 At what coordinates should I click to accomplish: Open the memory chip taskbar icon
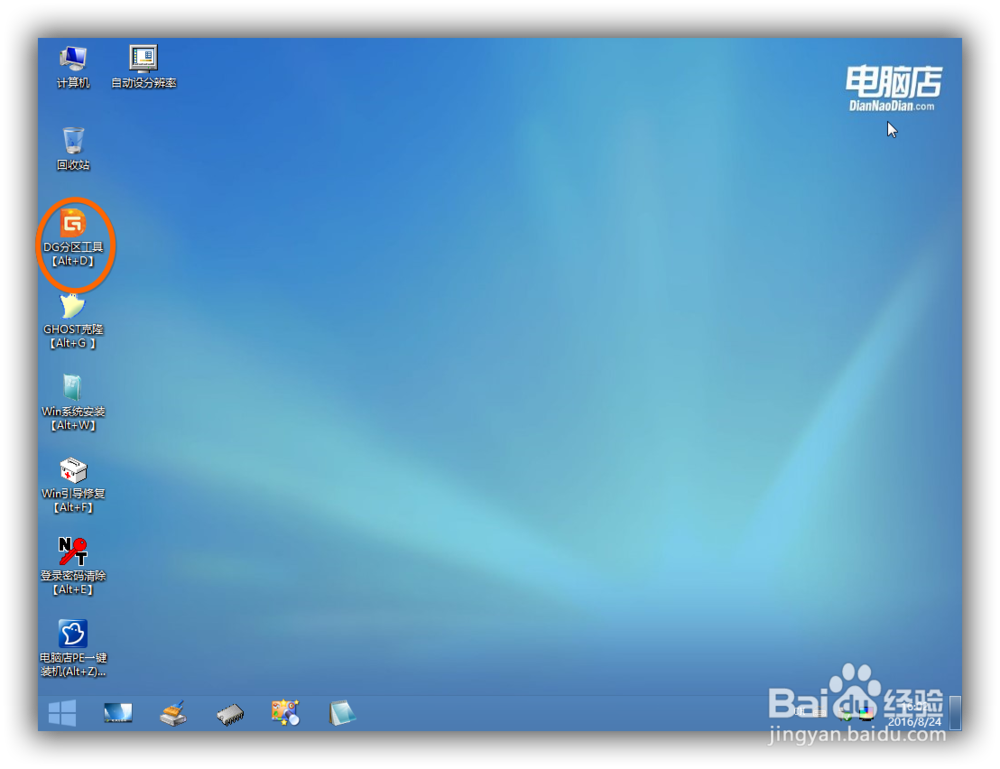(x=230, y=714)
